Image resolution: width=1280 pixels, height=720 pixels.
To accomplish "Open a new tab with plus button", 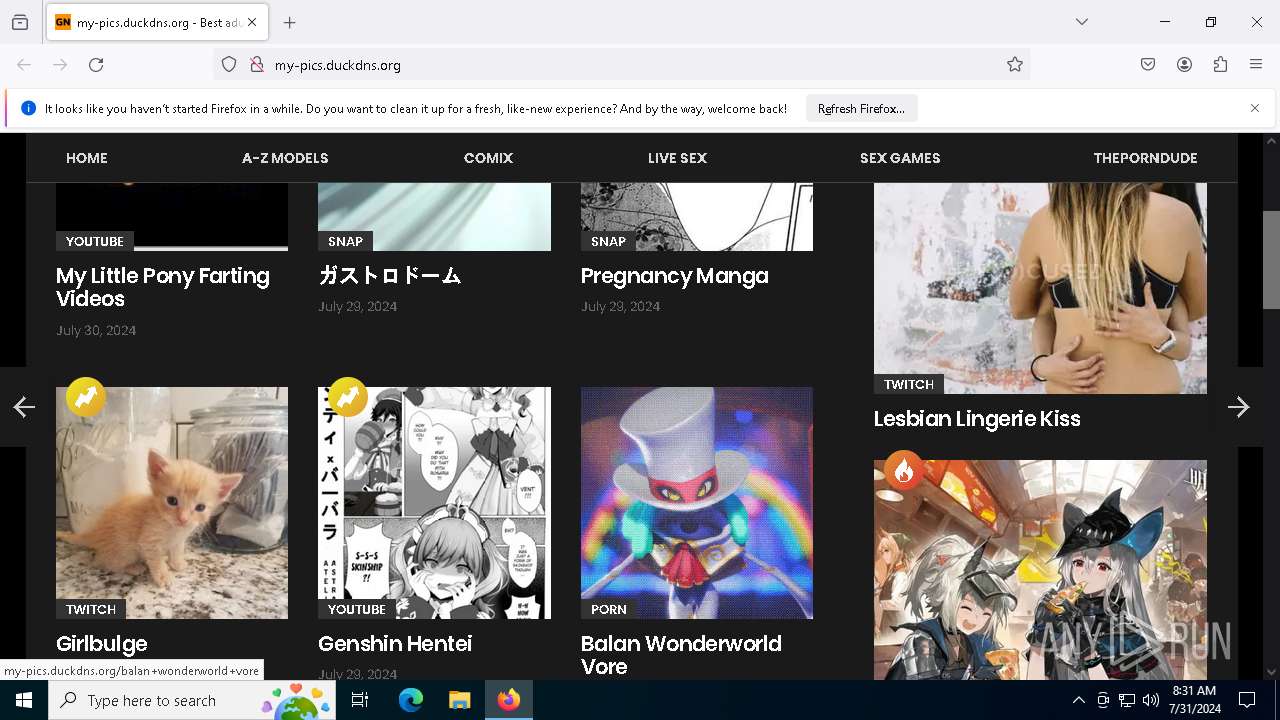I will 290,22.
